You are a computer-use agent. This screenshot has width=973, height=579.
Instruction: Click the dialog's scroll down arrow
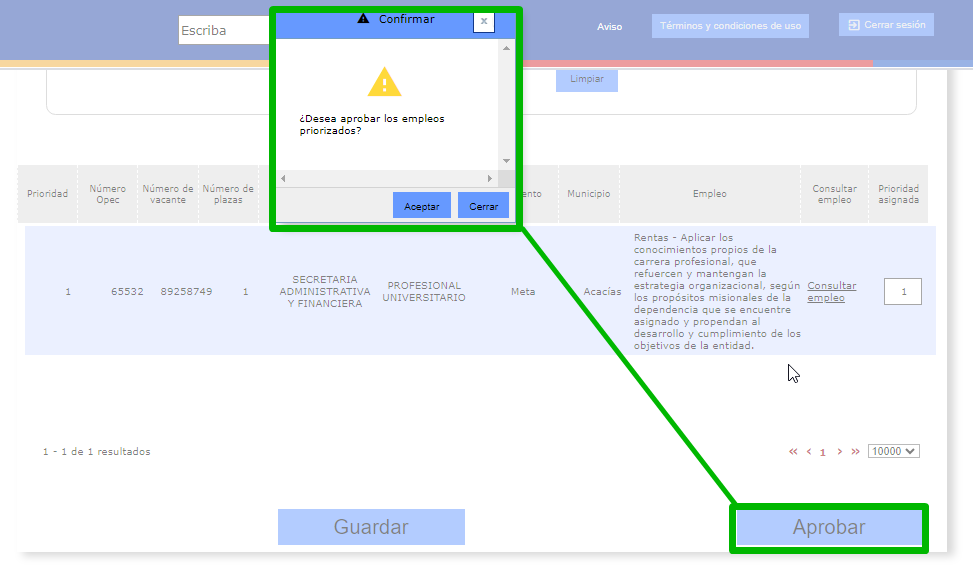click(x=506, y=161)
